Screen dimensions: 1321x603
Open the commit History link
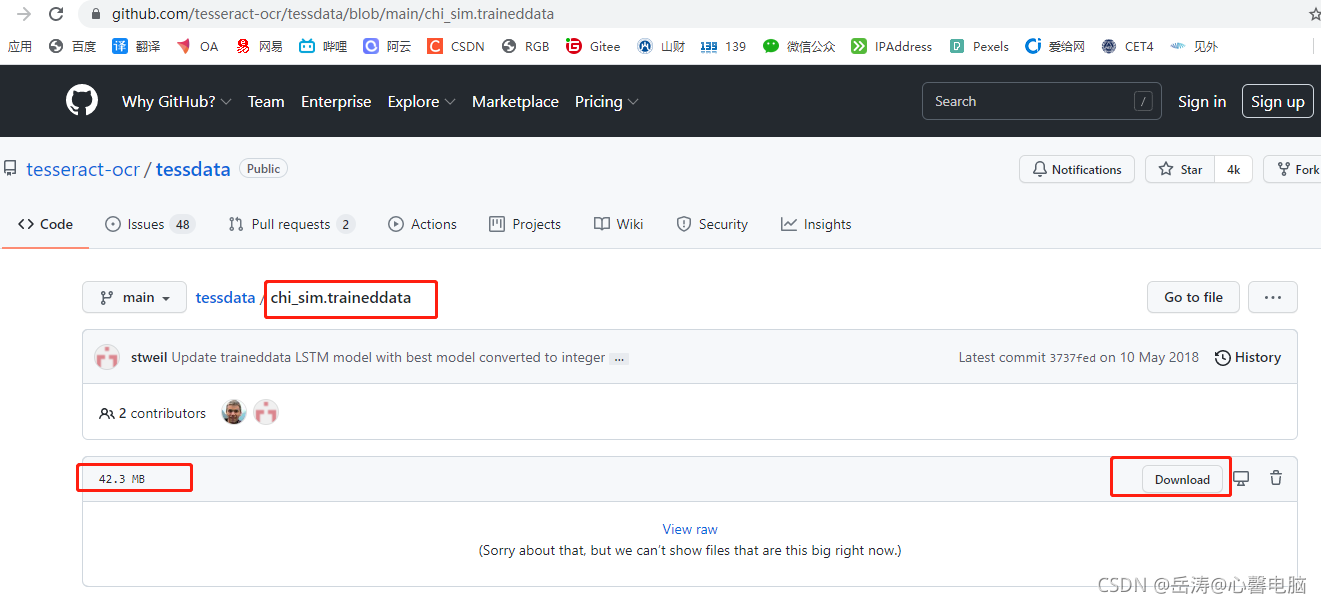click(1247, 357)
